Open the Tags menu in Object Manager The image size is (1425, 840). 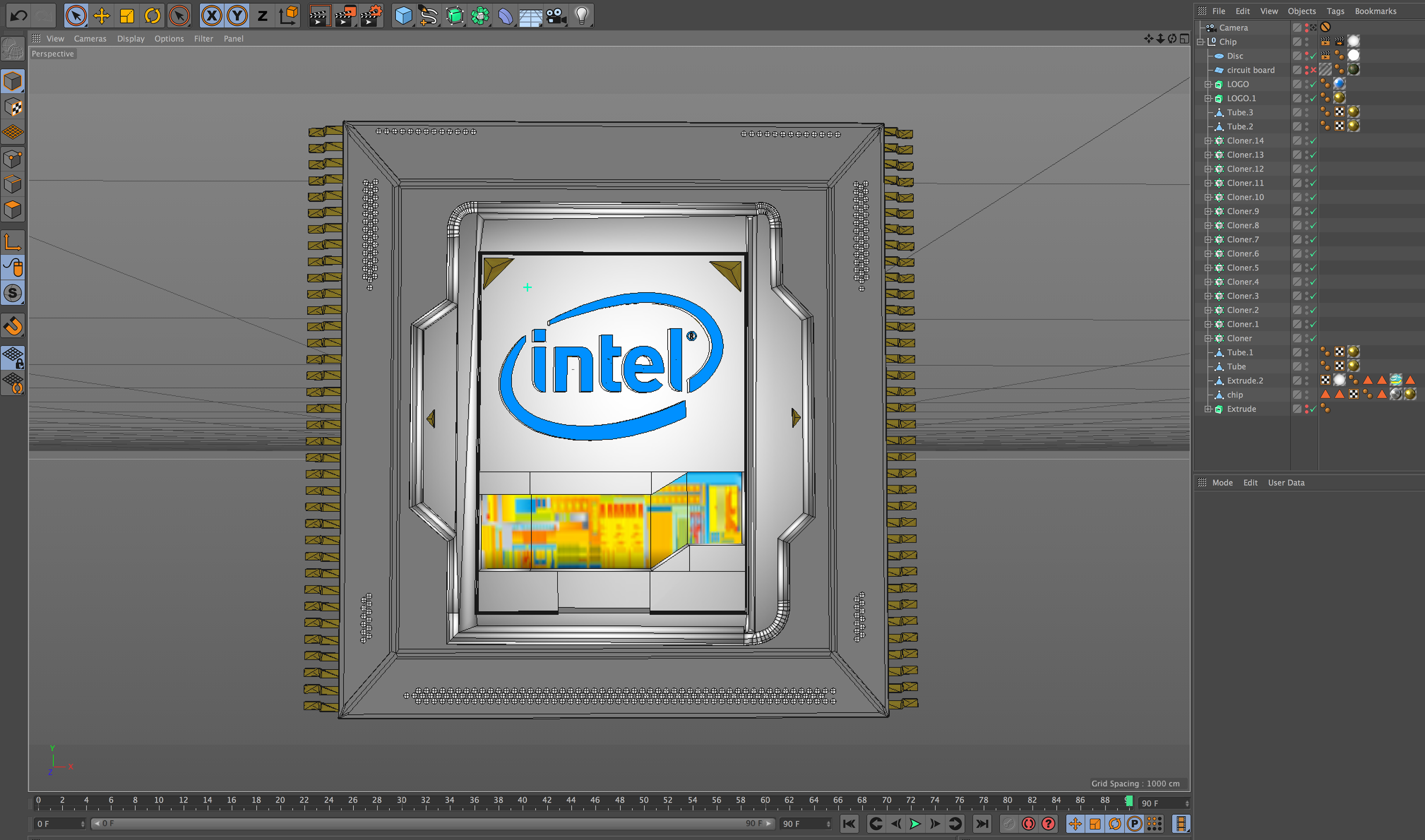[1335, 11]
